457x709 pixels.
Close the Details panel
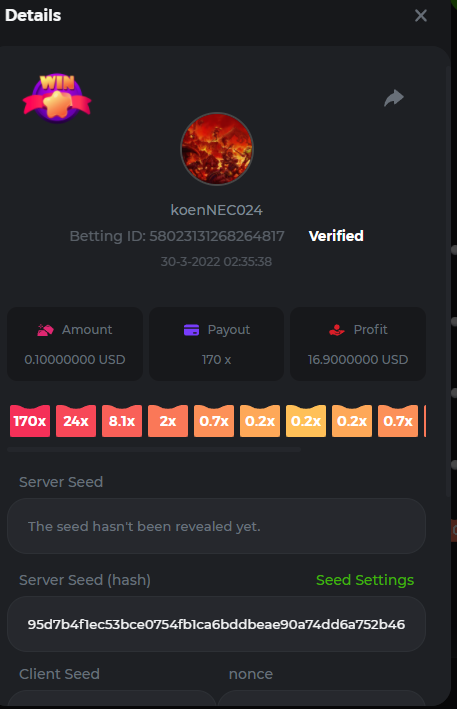click(x=421, y=16)
